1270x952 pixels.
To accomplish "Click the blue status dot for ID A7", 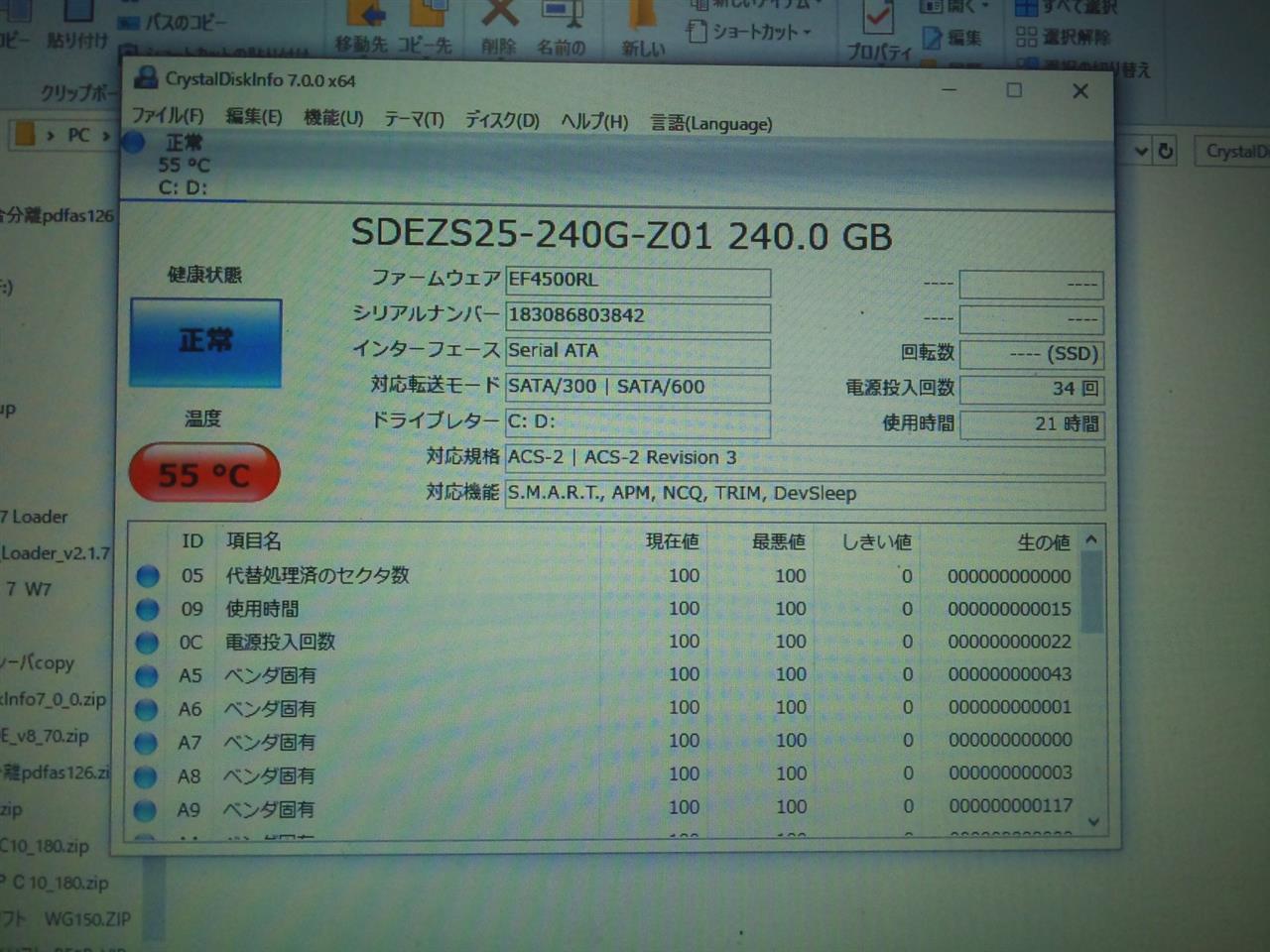I will click(x=146, y=743).
